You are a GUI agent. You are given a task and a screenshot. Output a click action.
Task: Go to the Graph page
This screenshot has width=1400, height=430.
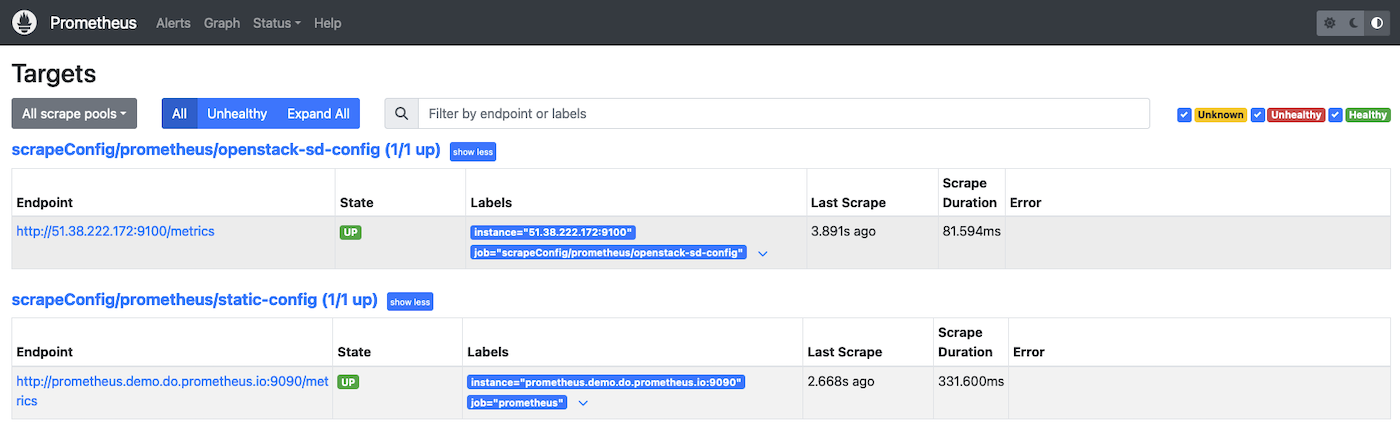222,23
